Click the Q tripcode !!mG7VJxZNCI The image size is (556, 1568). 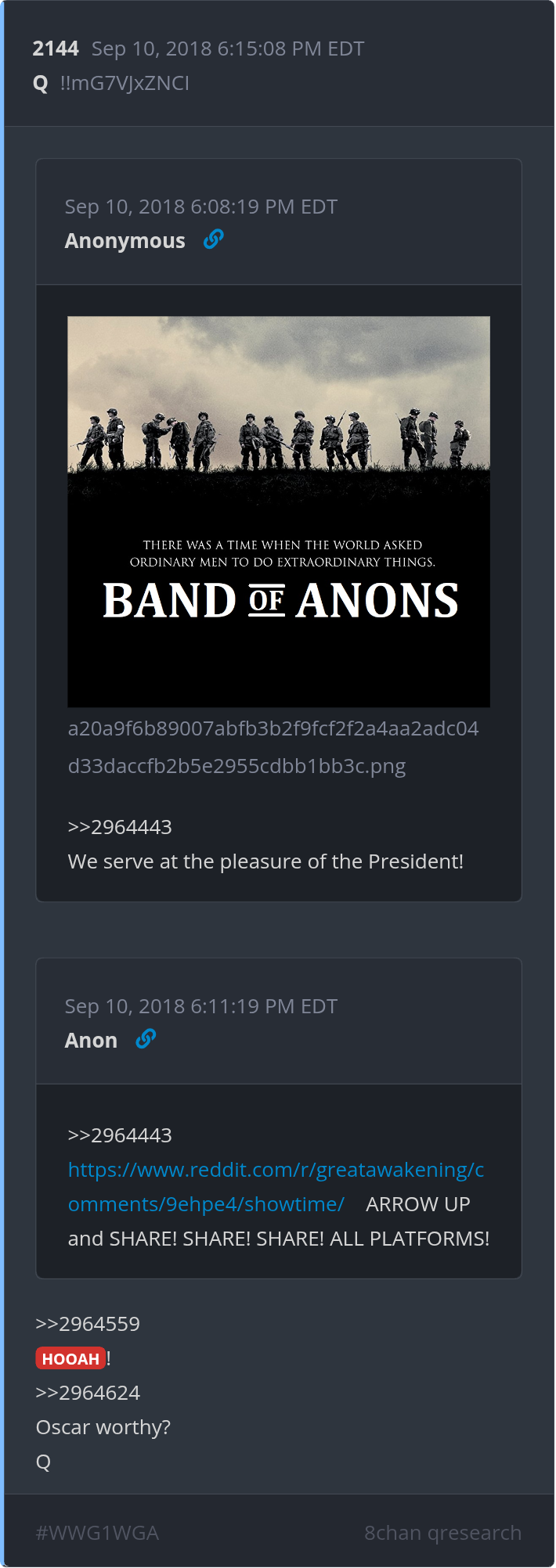pyautogui.click(x=125, y=84)
